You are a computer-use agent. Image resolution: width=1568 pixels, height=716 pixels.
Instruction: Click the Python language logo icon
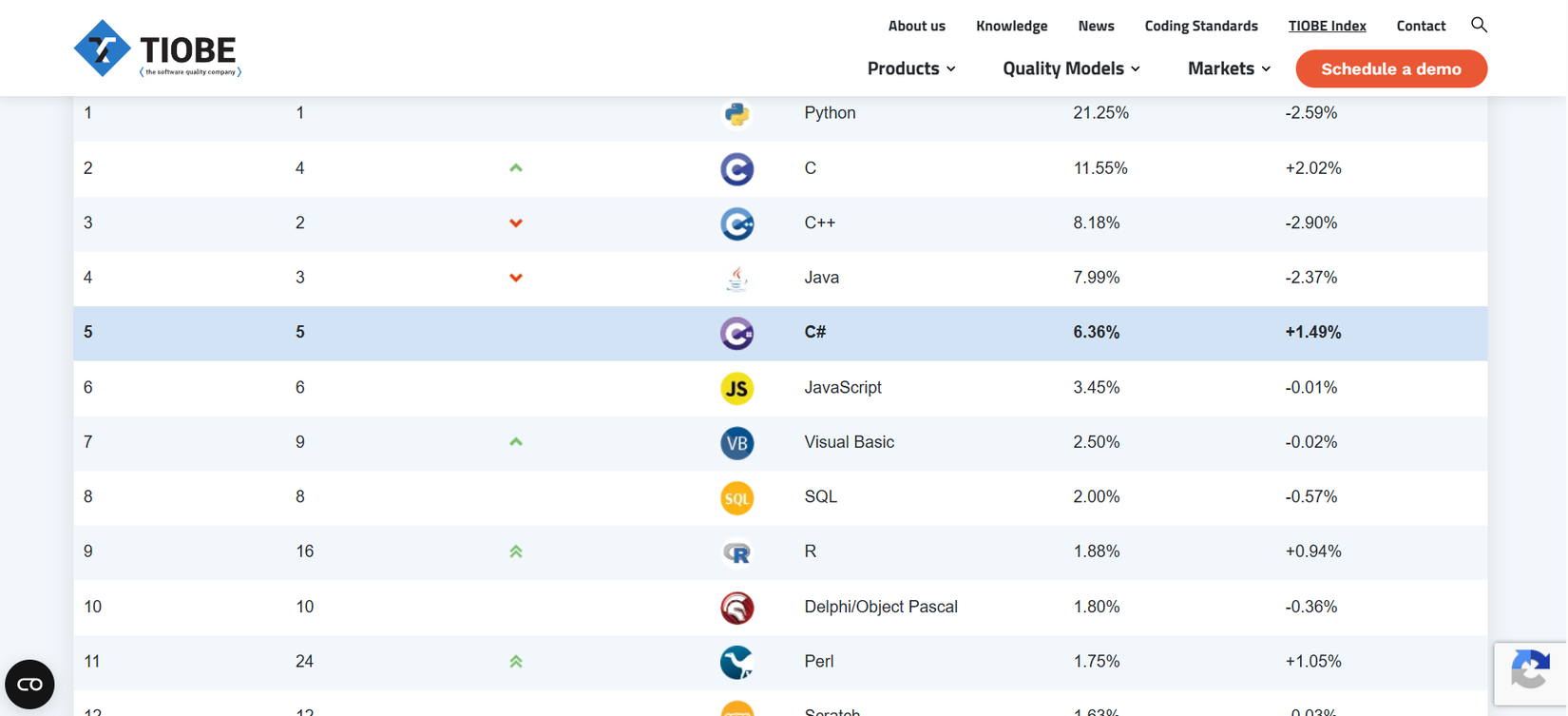(x=736, y=114)
